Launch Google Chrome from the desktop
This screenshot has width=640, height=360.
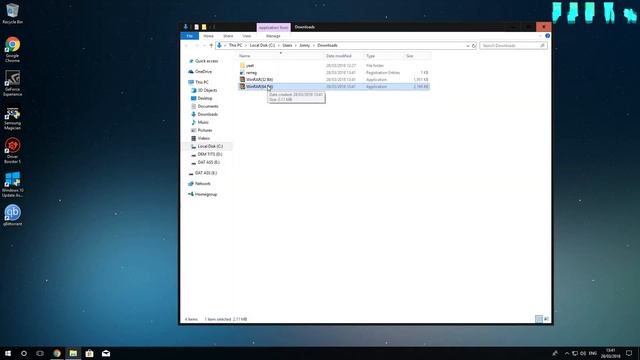[12, 49]
